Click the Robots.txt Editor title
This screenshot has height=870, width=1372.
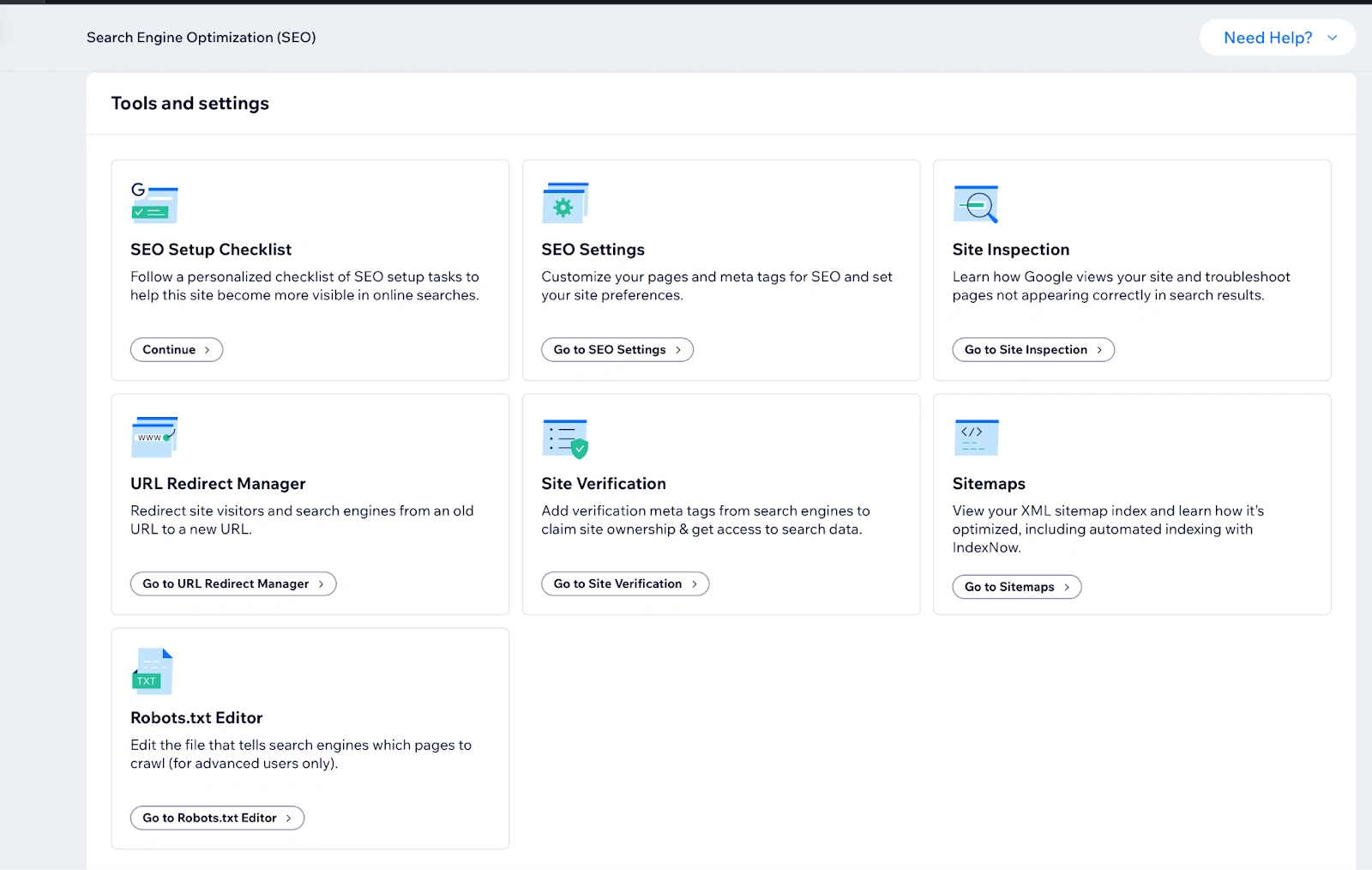tap(196, 718)
